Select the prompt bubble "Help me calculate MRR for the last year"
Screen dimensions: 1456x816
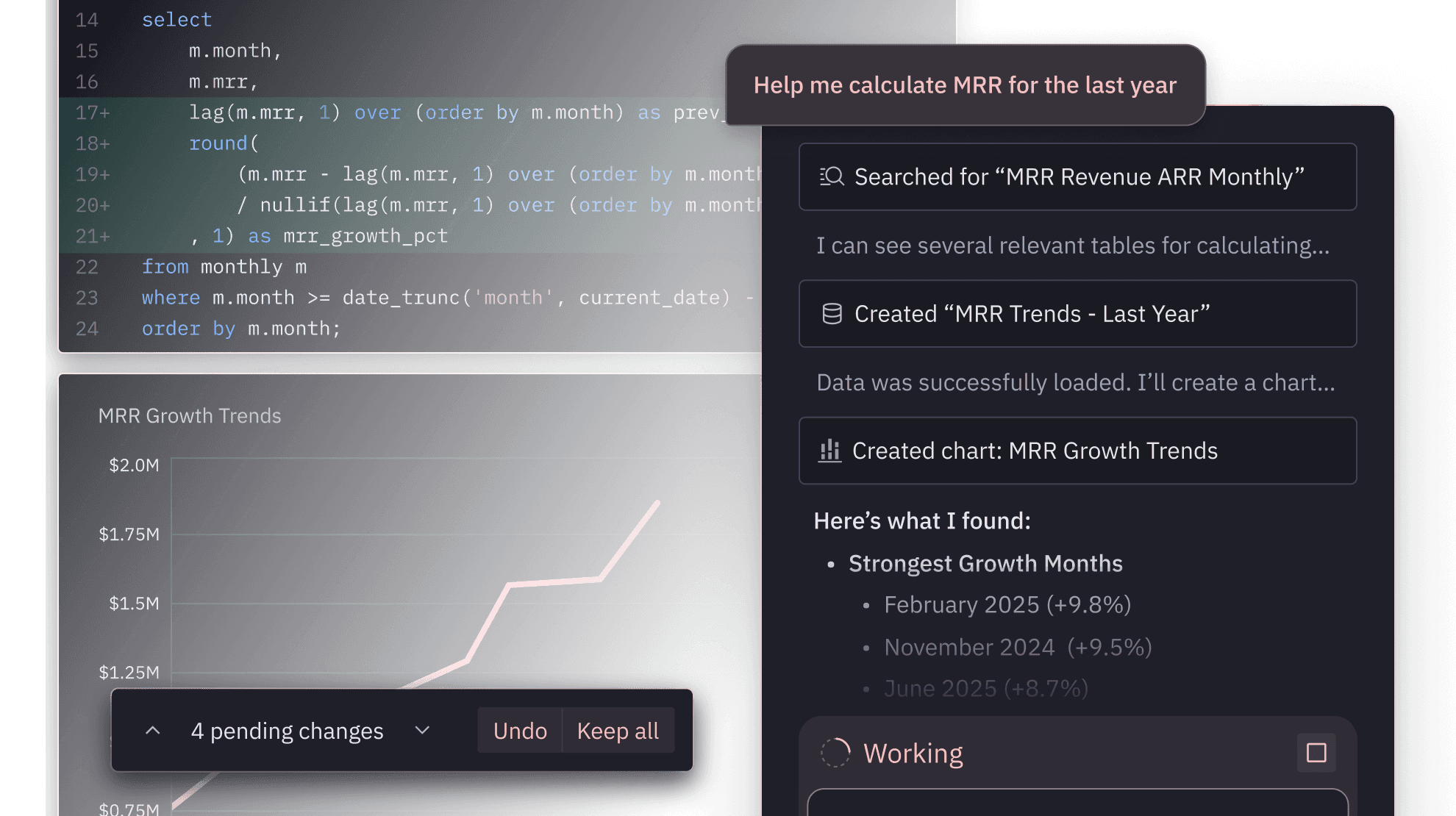pos(964,85)
